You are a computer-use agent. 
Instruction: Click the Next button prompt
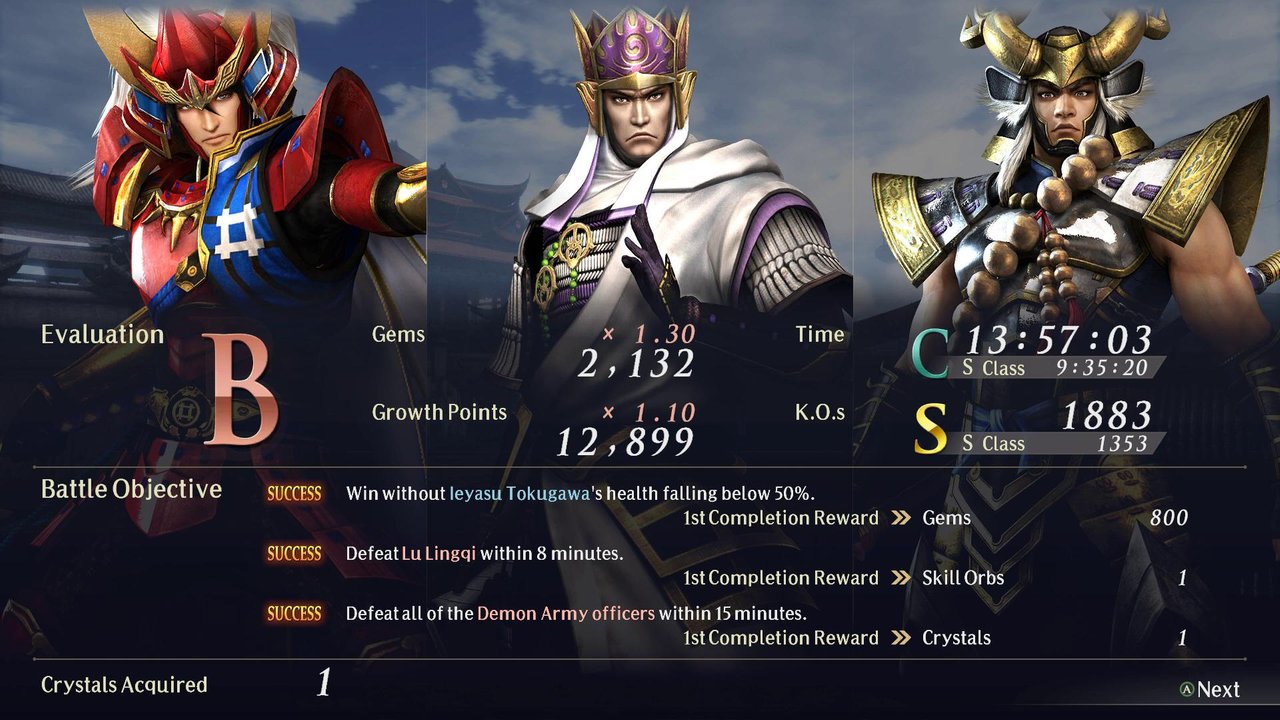click(1209, 689)
